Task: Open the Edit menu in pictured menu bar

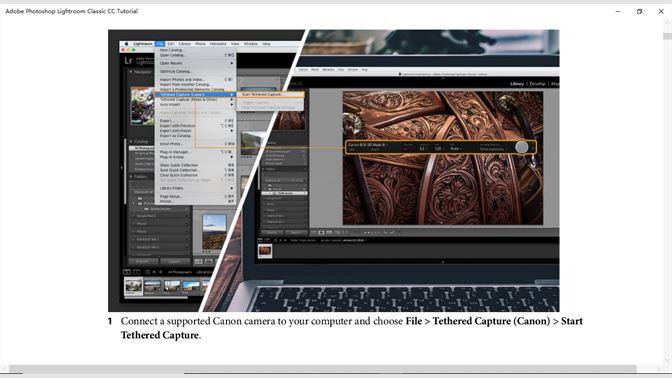Action: 171,44
